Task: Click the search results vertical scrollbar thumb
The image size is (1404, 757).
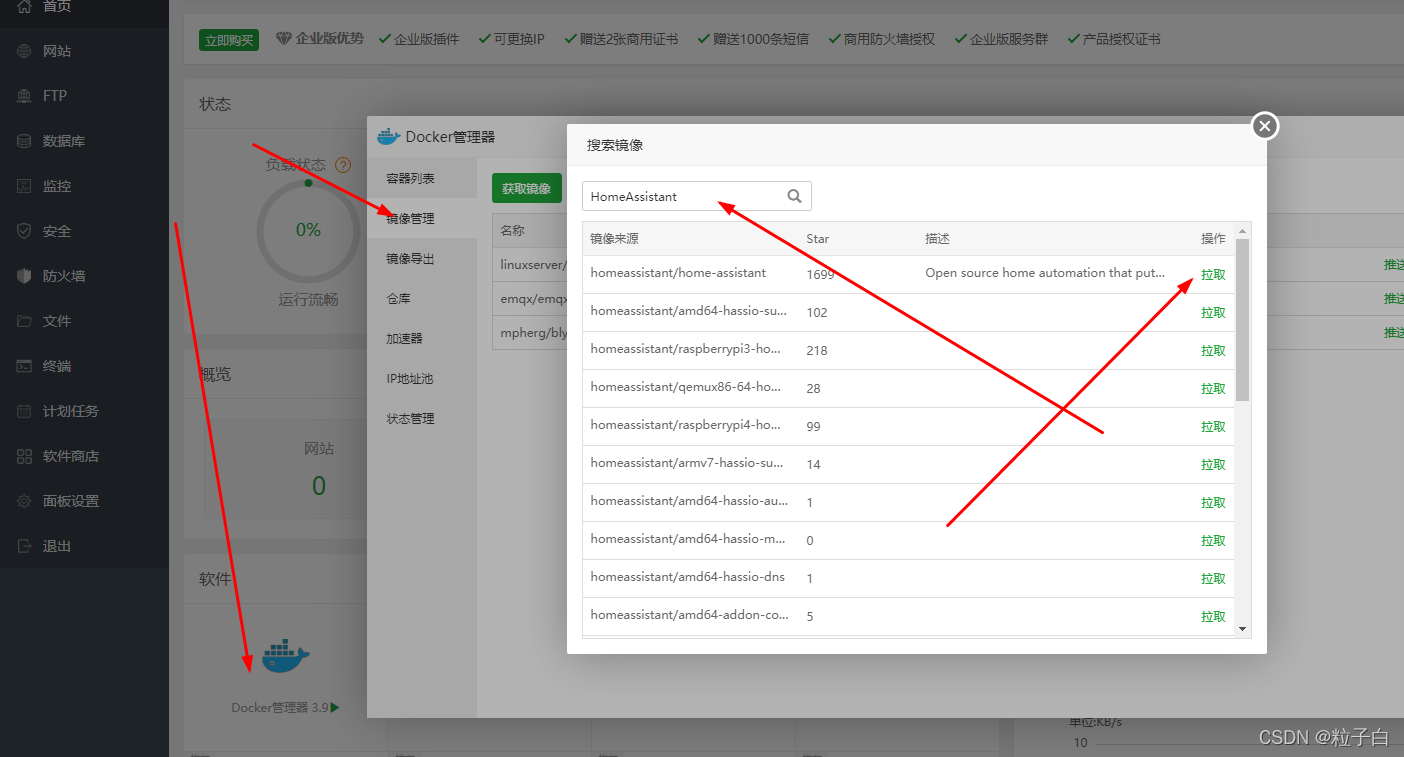Action: pyautogui.click(x=1243, y=319)
